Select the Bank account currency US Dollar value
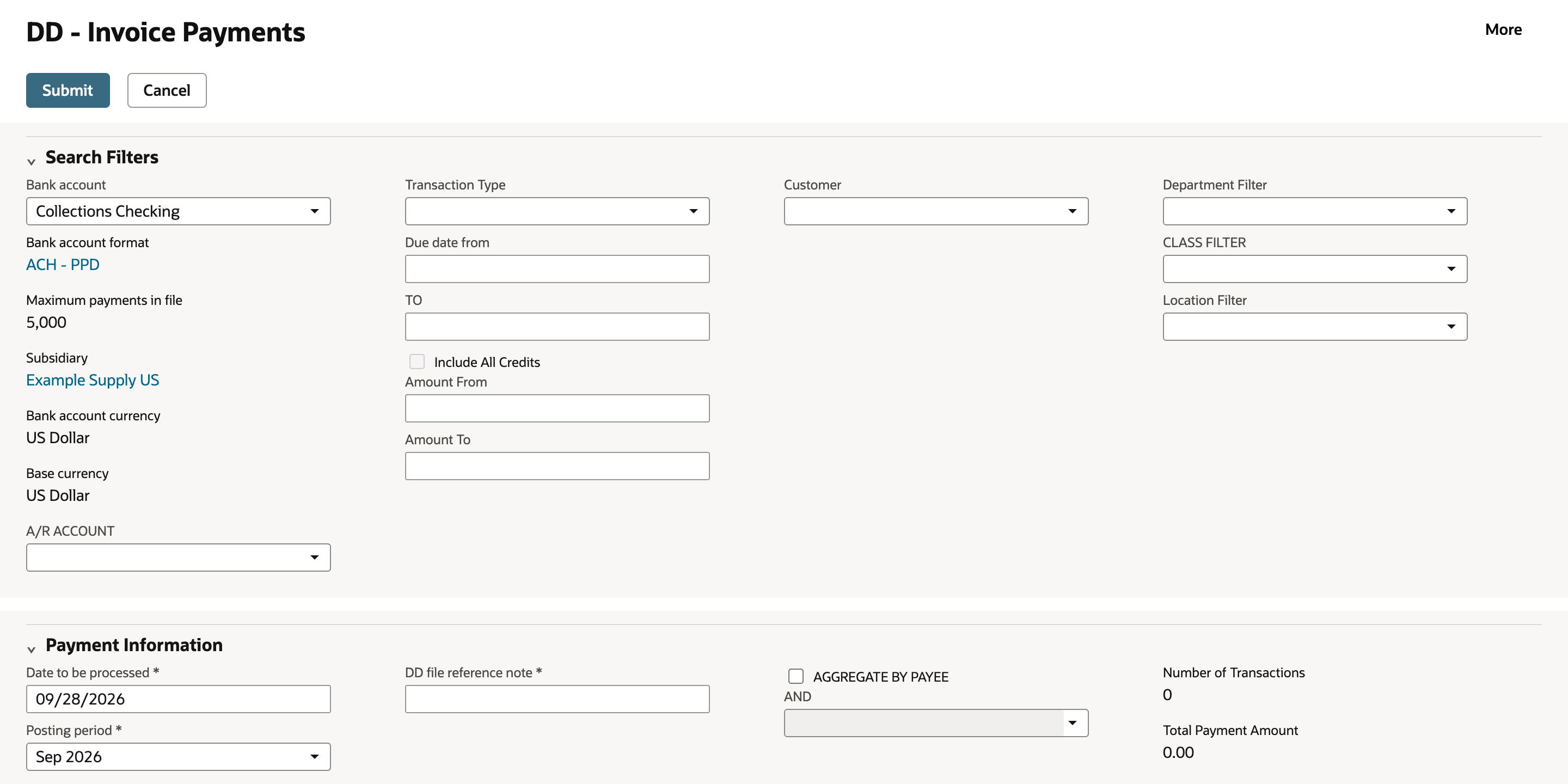The height and width of the screenshot is (784, 1568). click(x=58, y=438)
